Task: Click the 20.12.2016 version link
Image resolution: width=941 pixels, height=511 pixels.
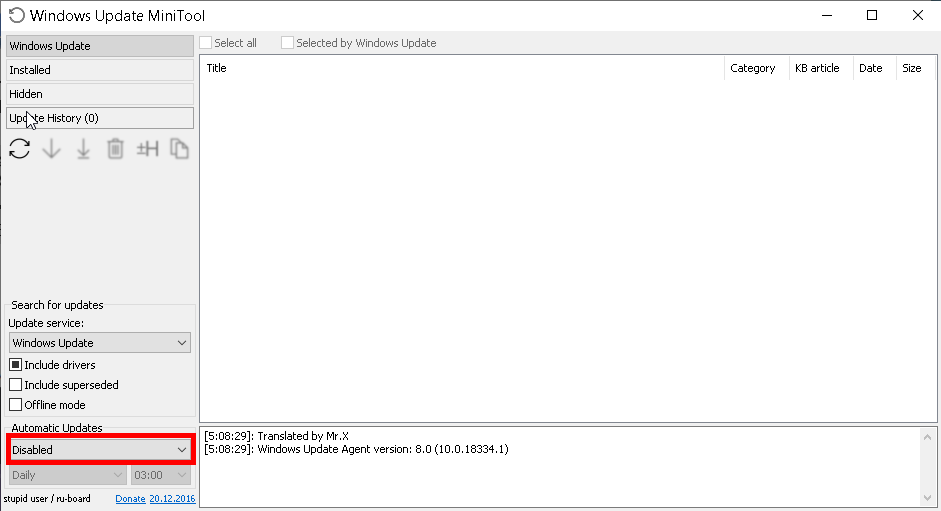Action: pyautogui.click(x=172, y=498)
